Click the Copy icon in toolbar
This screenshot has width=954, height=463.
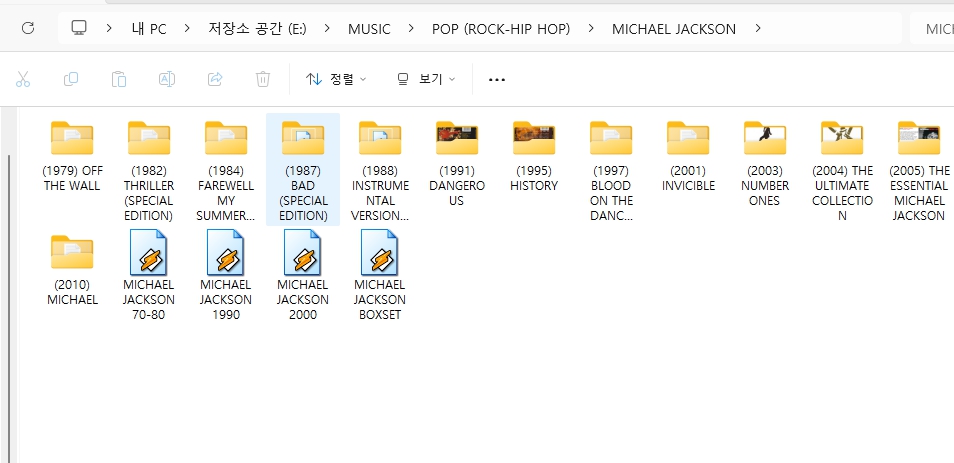point(71,79)
